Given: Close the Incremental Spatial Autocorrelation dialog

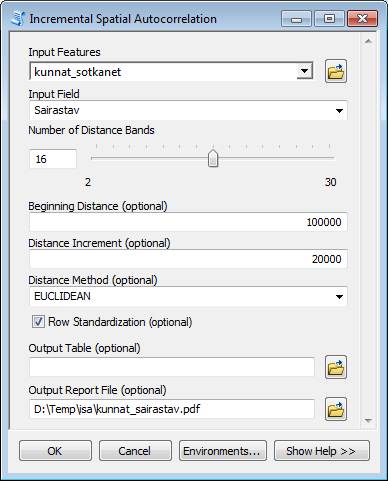Looking at the screenshot, I should (x=362, y=18).
